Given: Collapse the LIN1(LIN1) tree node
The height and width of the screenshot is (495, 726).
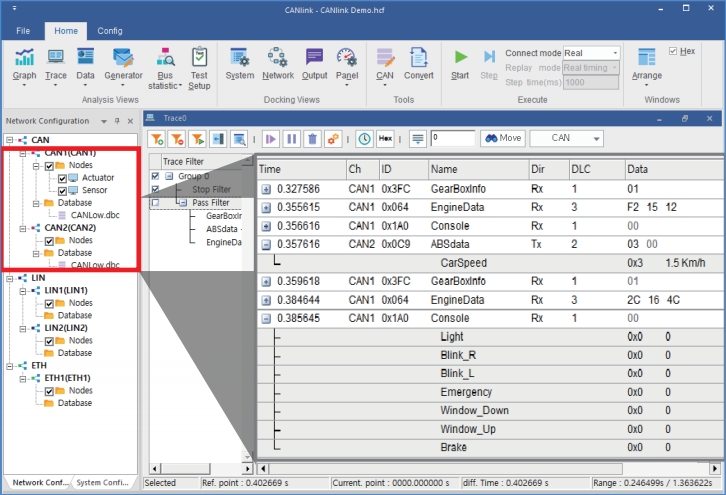Looking at the screenshot, I should (23, 291).
